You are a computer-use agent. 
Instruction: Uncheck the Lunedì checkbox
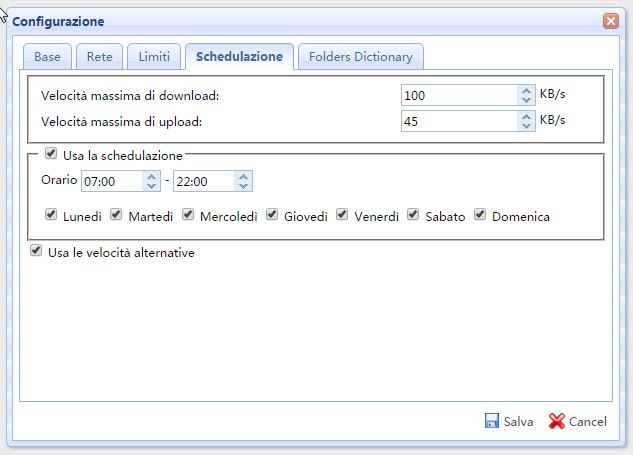50,215
